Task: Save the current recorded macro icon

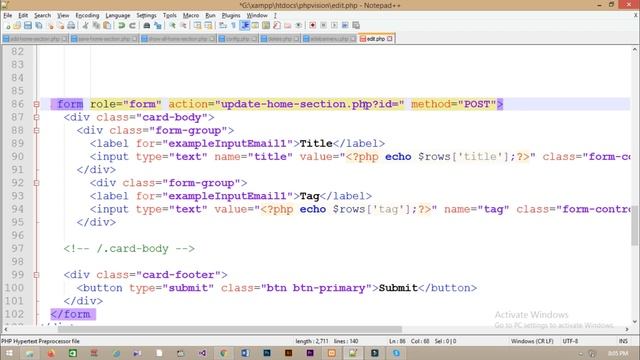Action: pyautogui.click(x=356, y=26)
